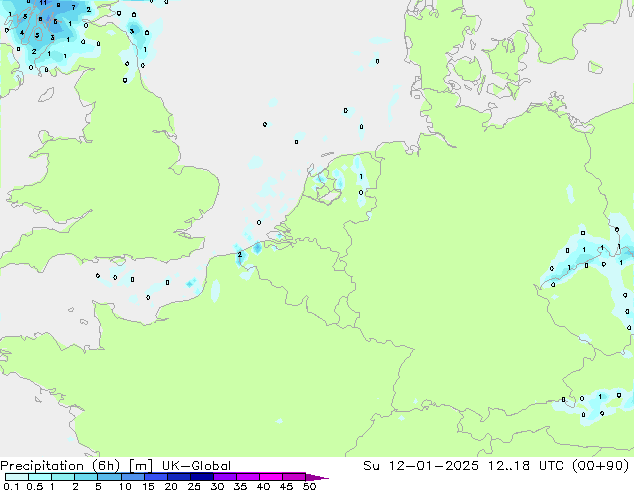Image resolution: width=634 pixels, height=490 pixels.
Task: Pick the 15–20 blue legend swatch
Action: pos(156,477)
